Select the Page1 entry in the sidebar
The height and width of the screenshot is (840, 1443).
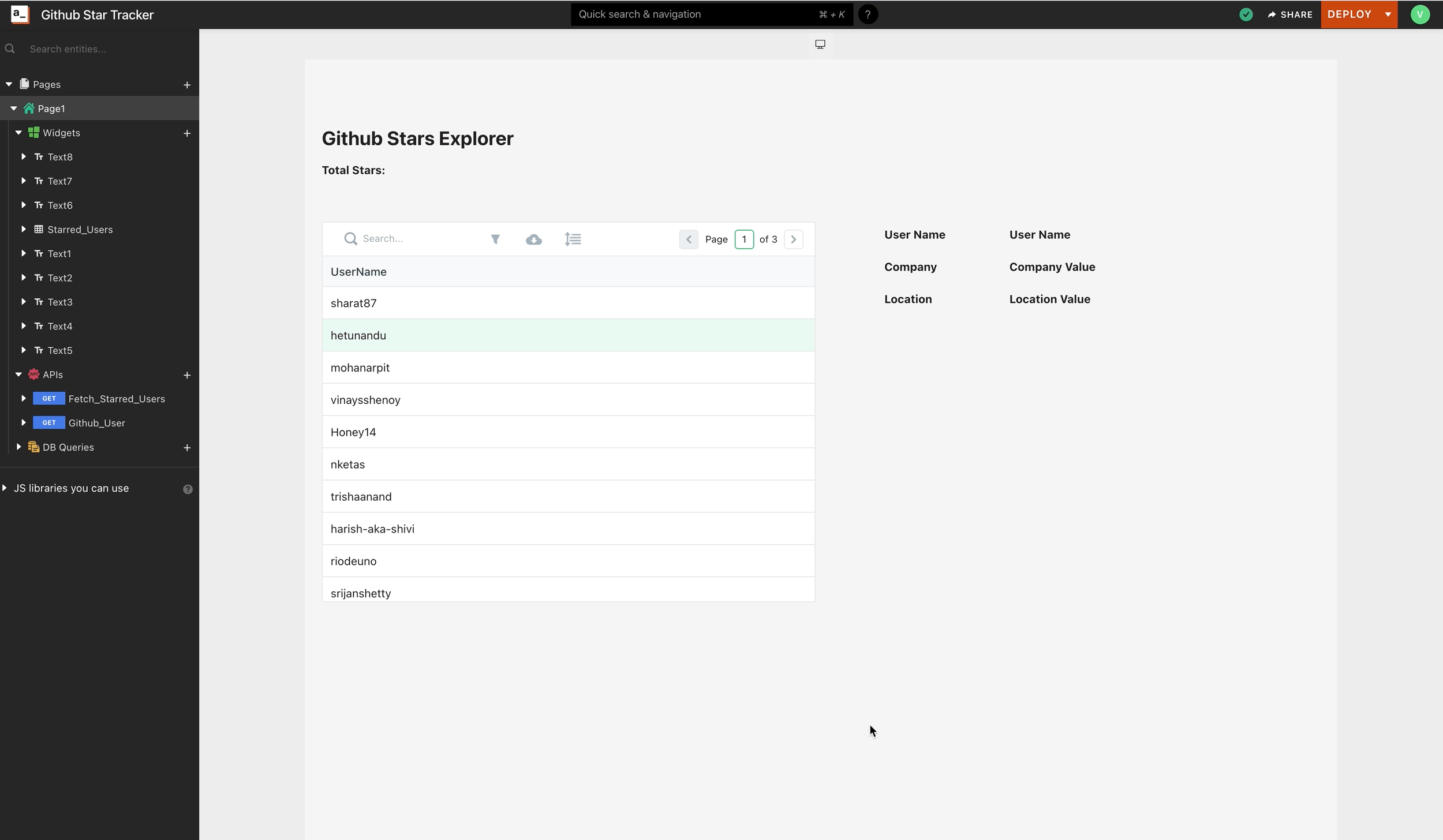(x=51, y=108)
